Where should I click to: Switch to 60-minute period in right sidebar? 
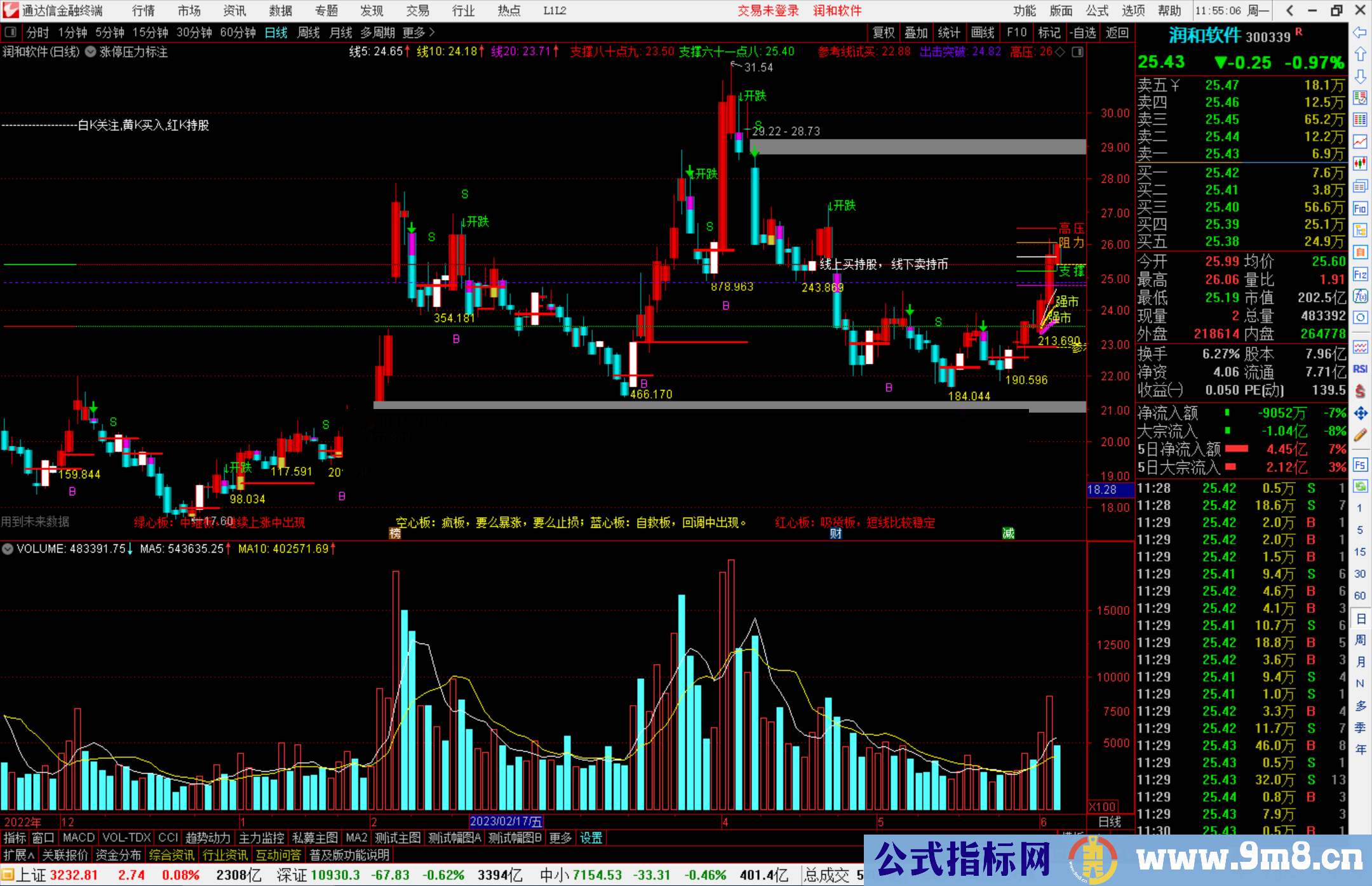pos(1359,596)
